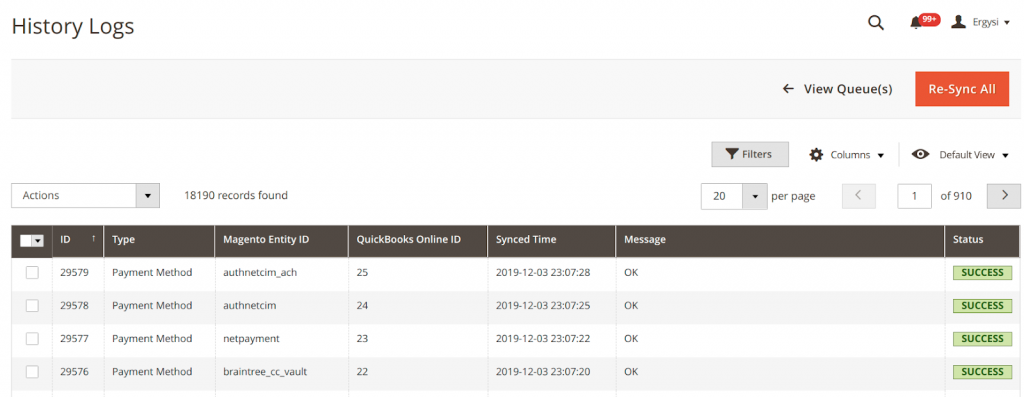
Task: Open the Filters button
Action: point(750,155)
